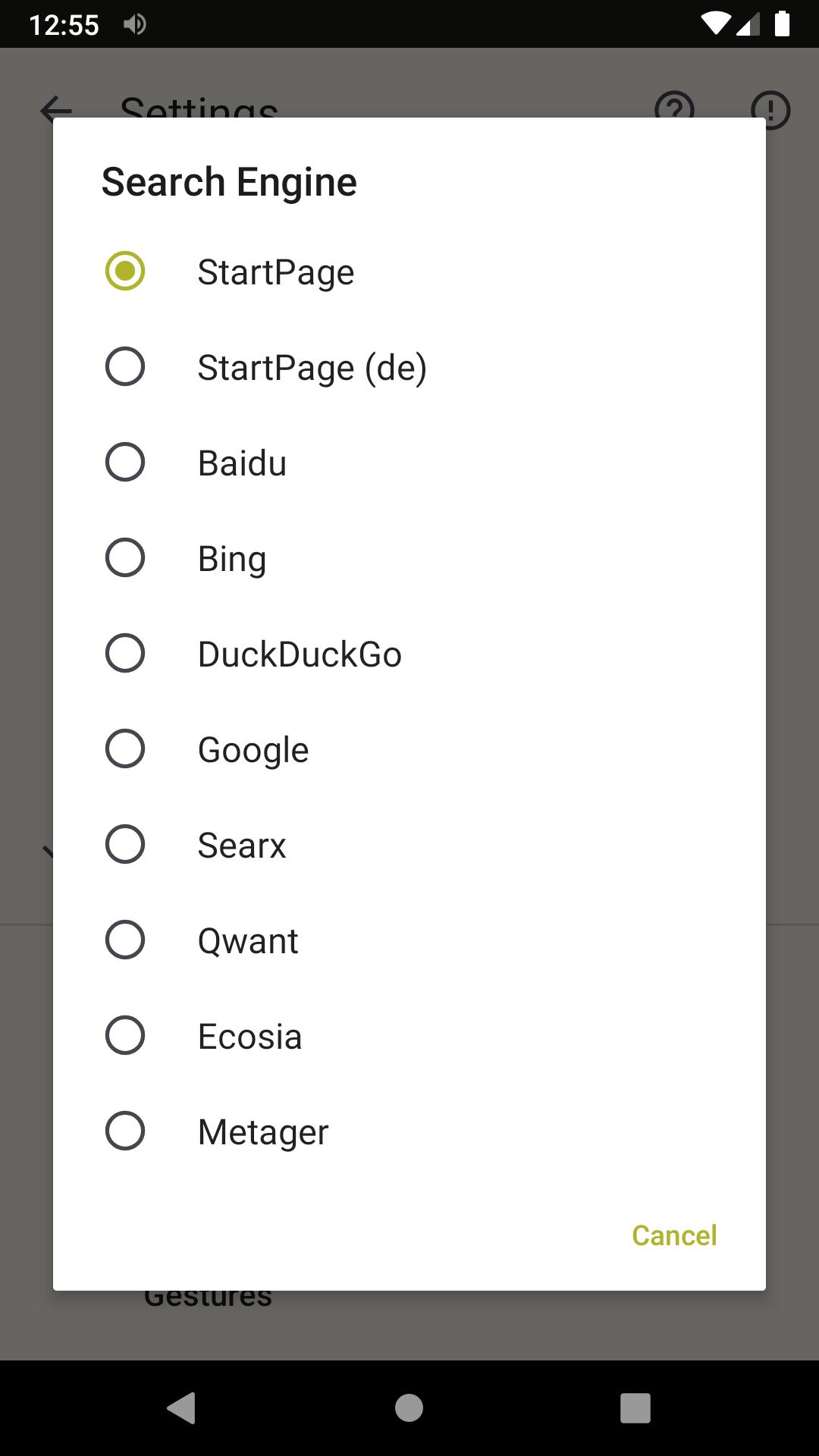Tap the Android home circle button
The width and height of the screenshot is (819, 1456).
coord(409,1408)
